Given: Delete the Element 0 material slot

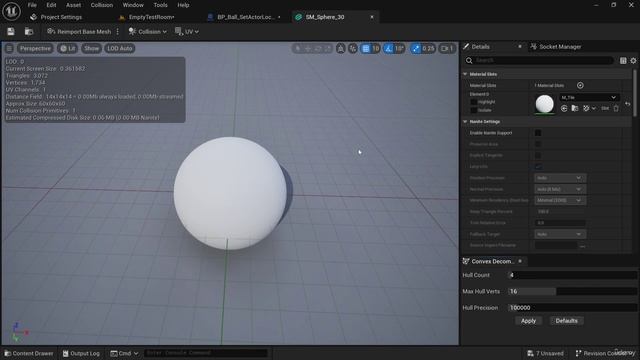Looking at the screenshot, I should coord(616,108).
